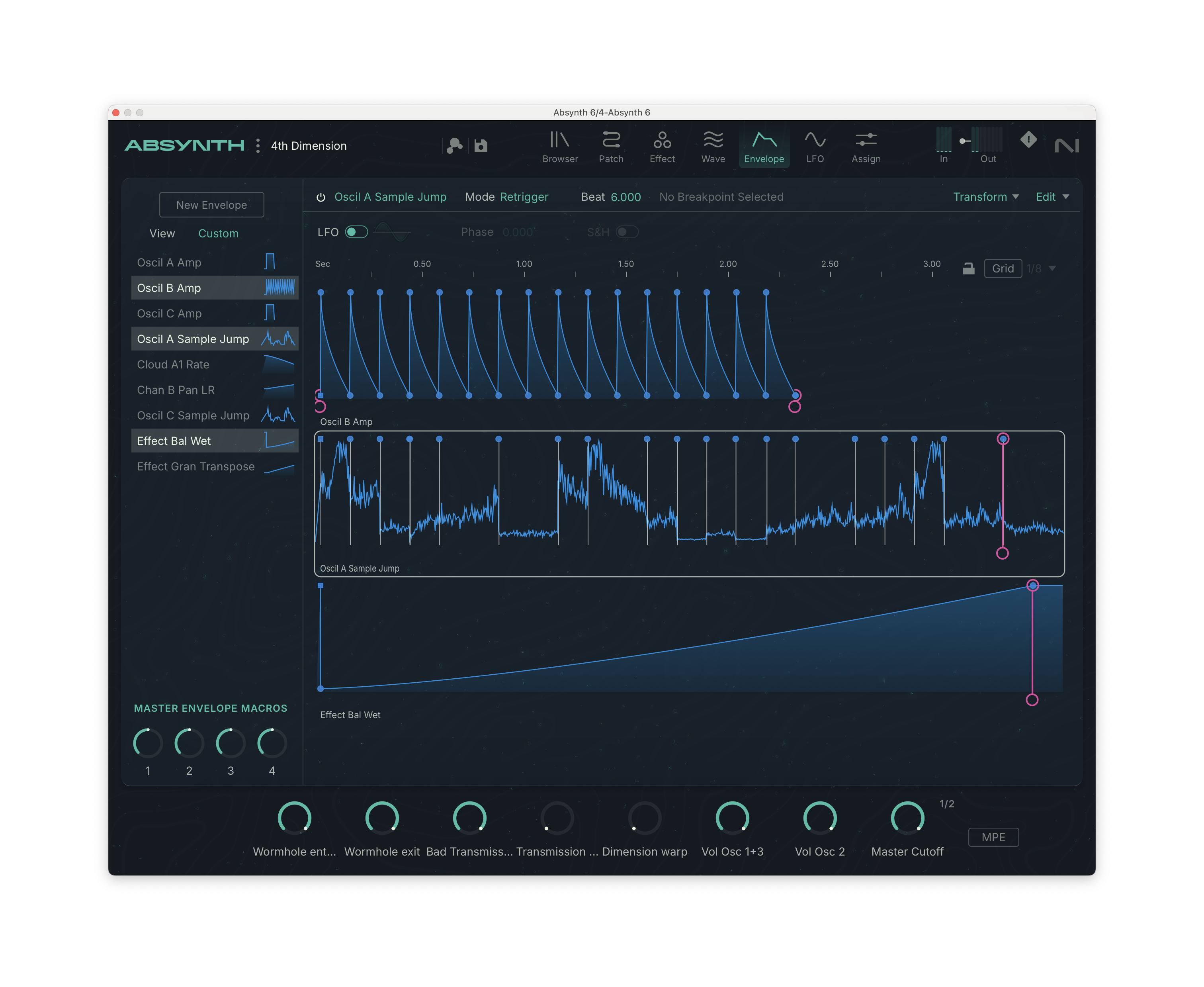Open the Patch view icon
This screenshot has height=987, width=1204.
pos(611,147)
